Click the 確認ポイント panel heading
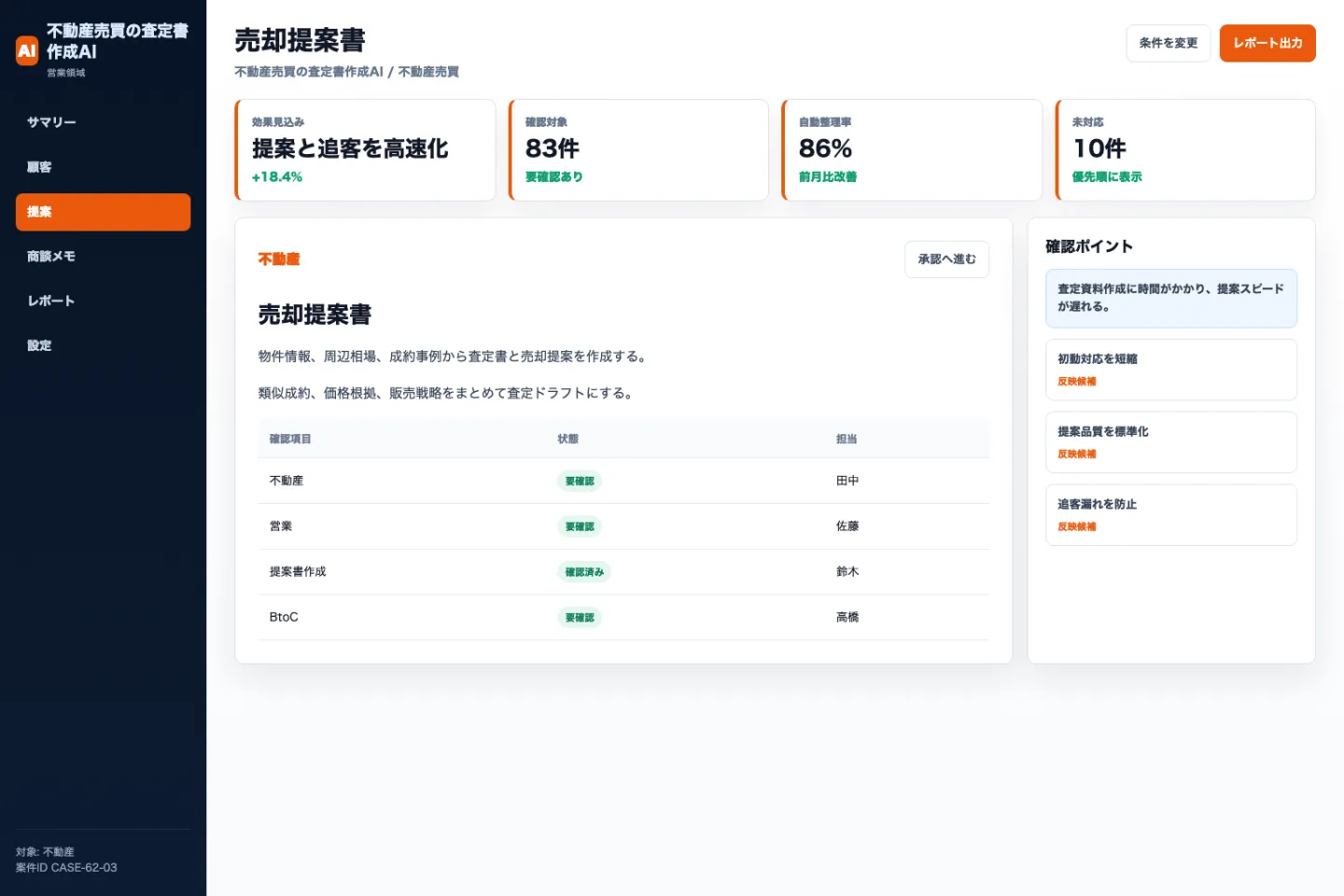The height and width of the screenshot is (896, 1344). (1089, 246)
